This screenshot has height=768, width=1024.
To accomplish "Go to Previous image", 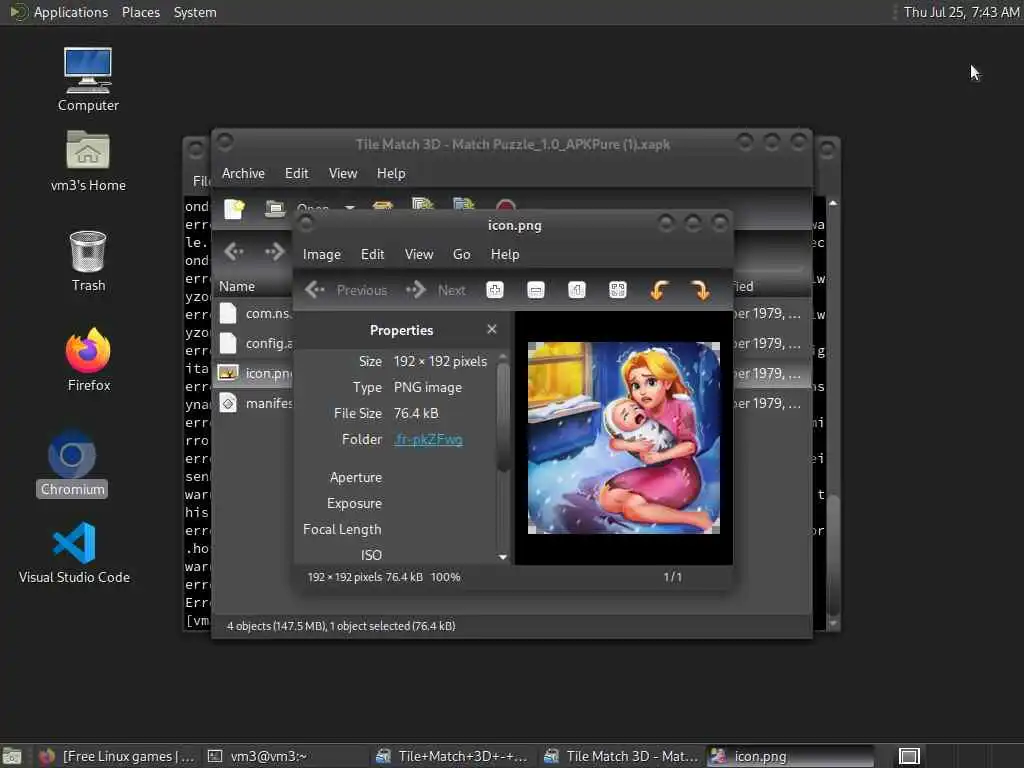I will coord(346,290).
